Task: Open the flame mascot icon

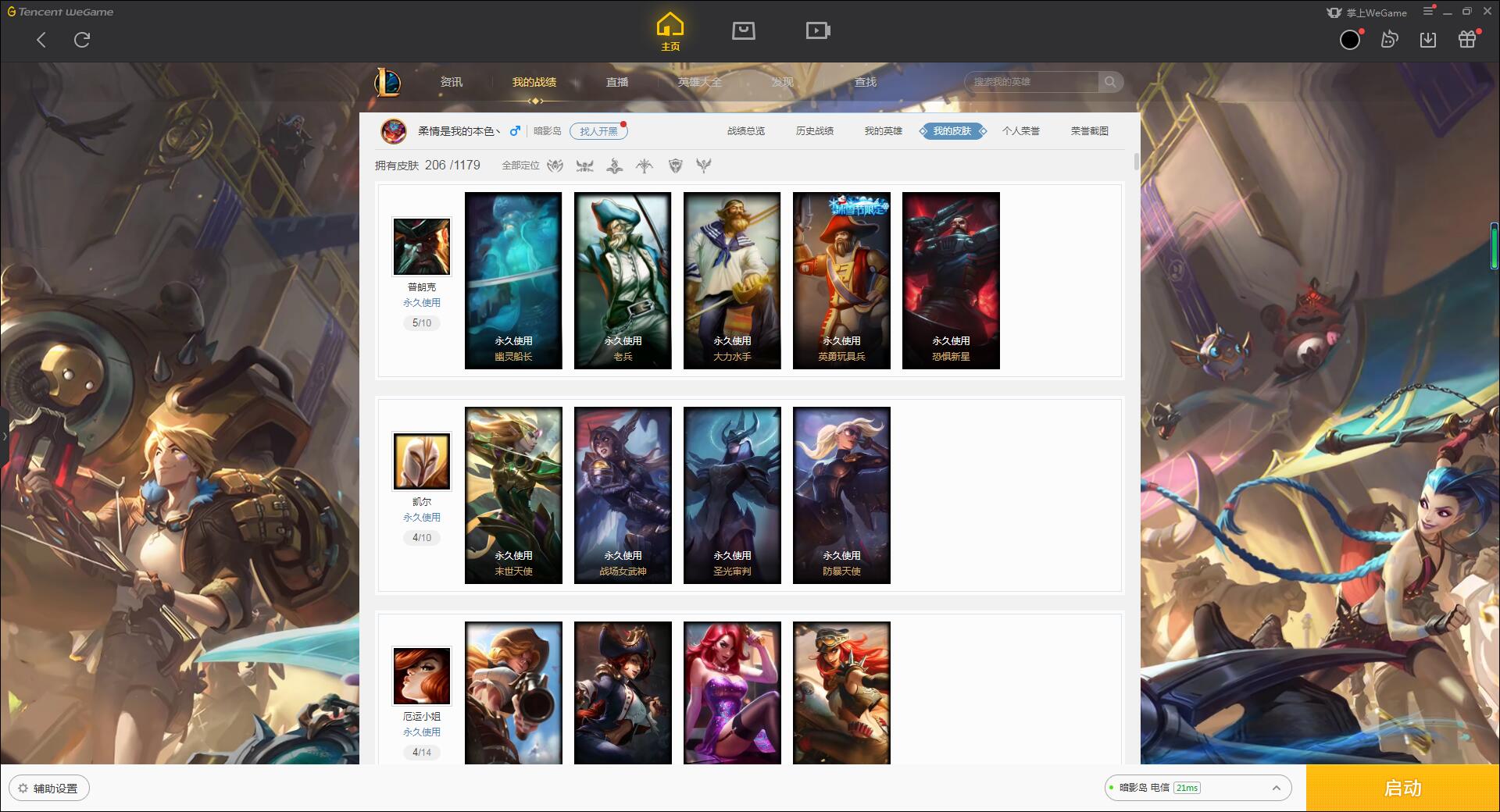Action: (x=1389, y=39)
